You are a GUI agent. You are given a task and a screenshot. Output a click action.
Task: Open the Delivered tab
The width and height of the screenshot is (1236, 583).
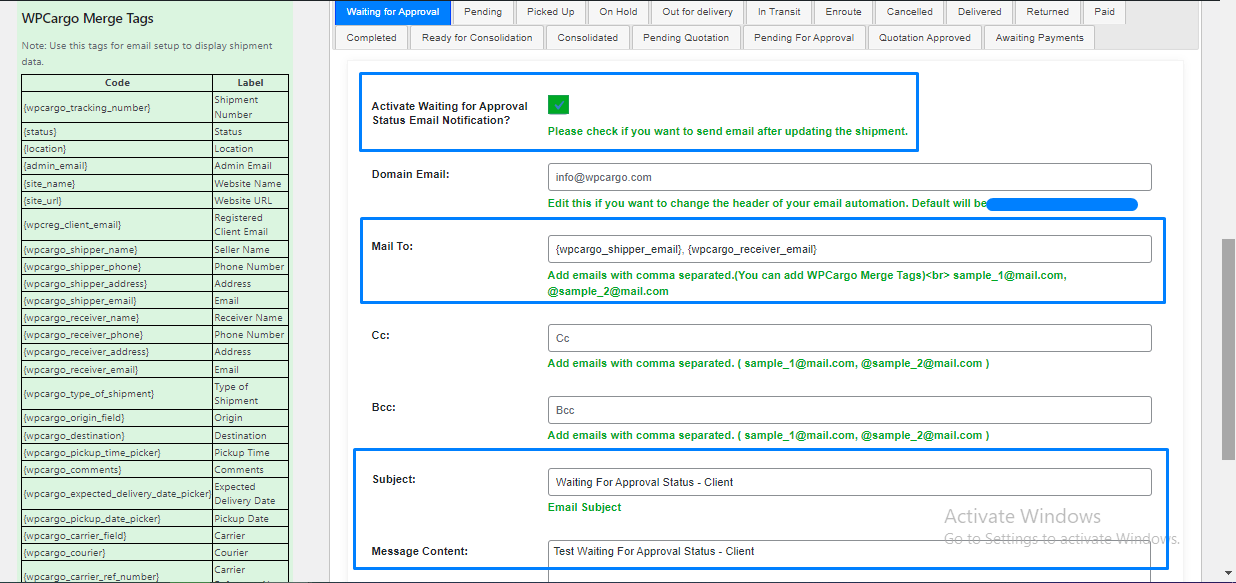point(981,12)
